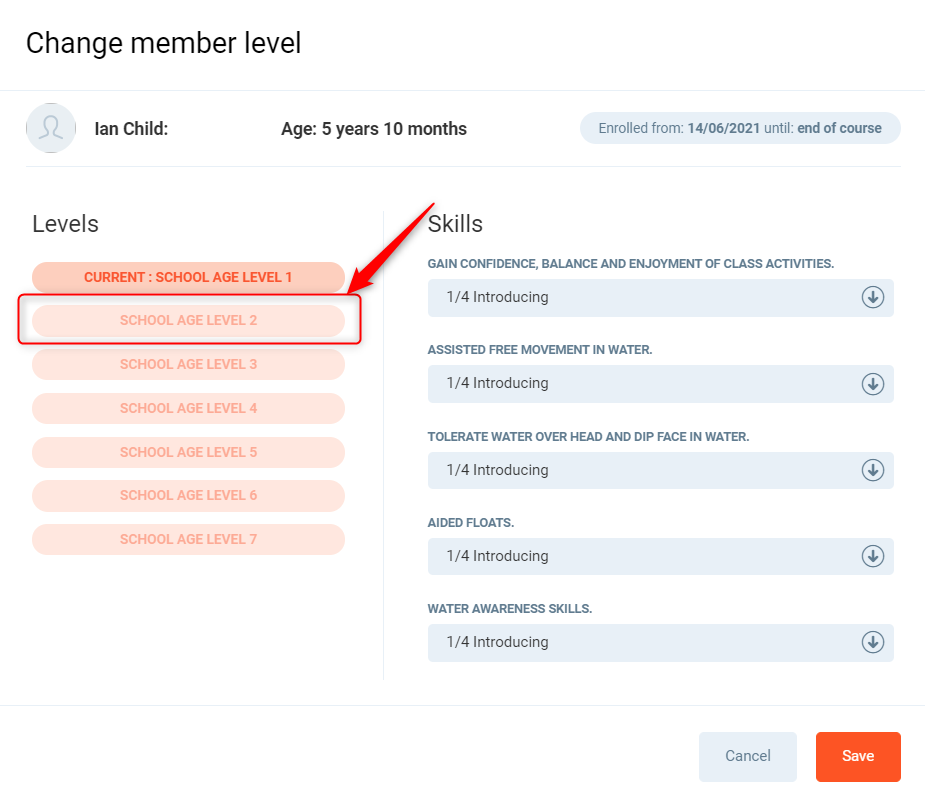
Task: Cancel the member level change
Action: point(747,756)
